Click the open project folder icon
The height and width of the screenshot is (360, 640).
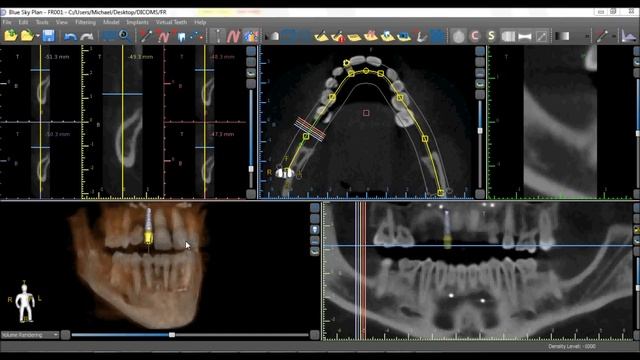(27, 36)
